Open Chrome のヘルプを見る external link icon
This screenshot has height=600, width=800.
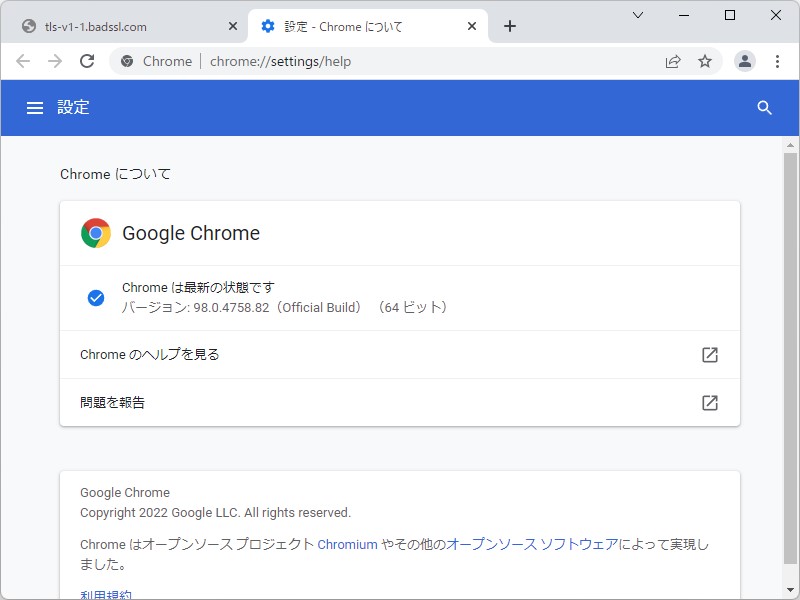710,354
